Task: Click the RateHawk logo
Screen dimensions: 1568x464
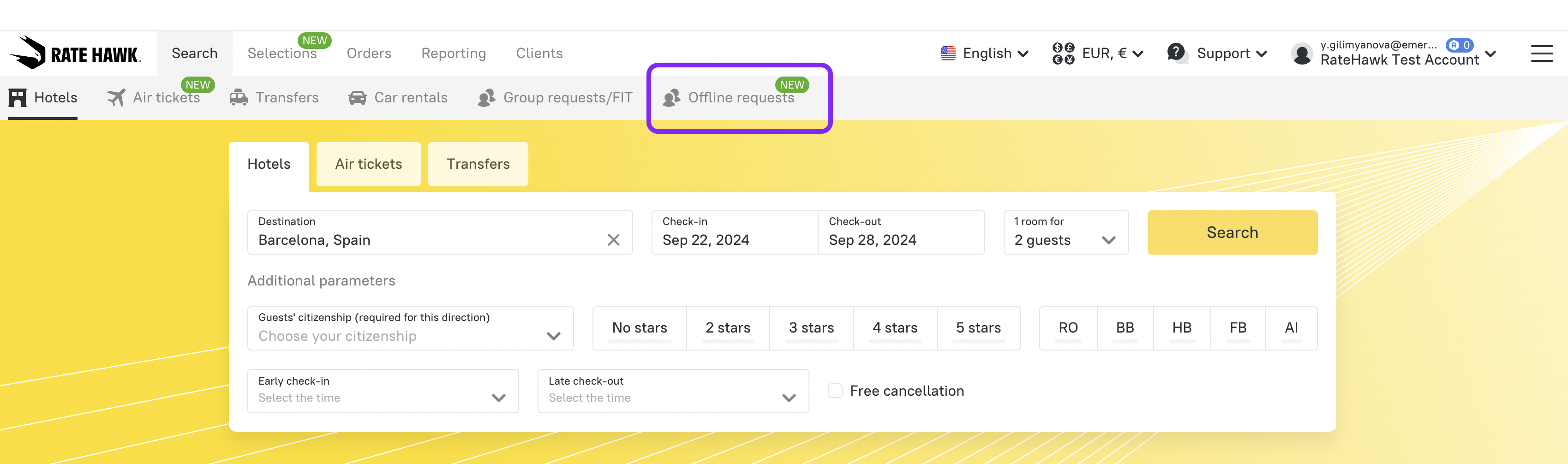Action: pos(75,54)
